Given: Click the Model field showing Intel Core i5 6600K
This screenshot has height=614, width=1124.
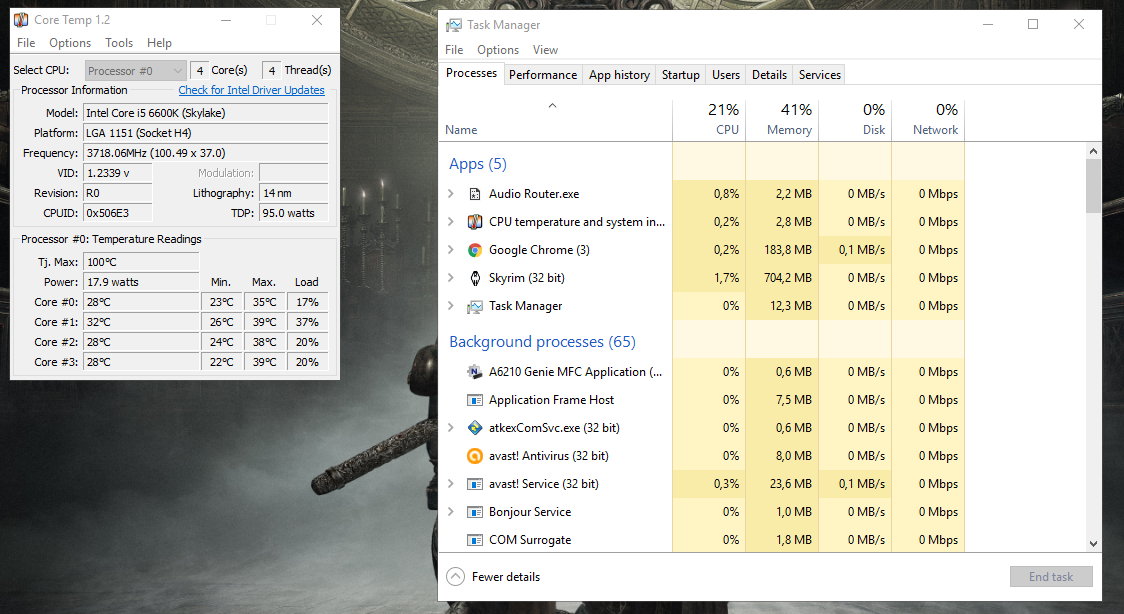Looking at the screenshot, I should (x=206, y=113).
